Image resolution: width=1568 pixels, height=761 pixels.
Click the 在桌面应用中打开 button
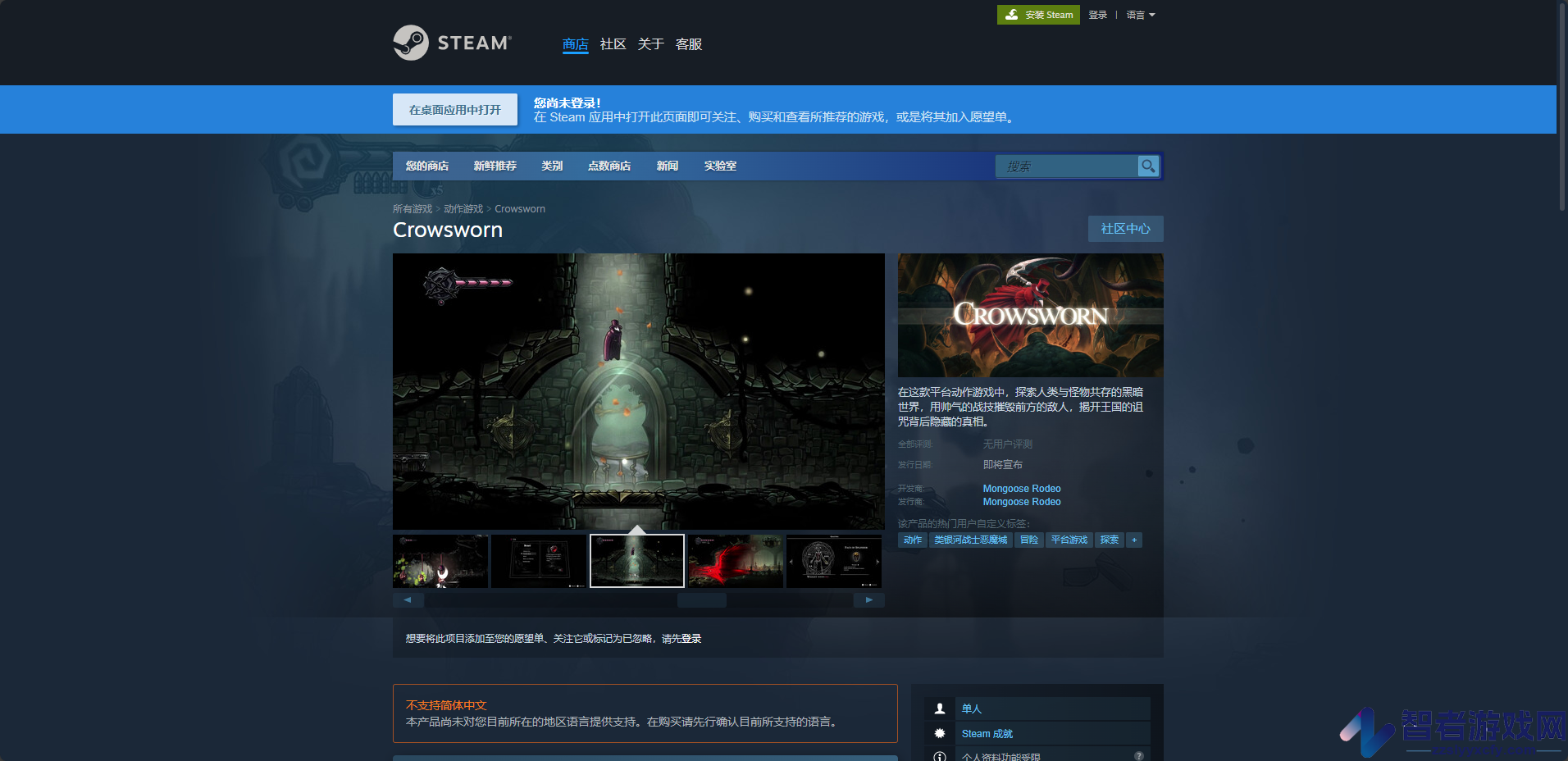tap(455, 110)
